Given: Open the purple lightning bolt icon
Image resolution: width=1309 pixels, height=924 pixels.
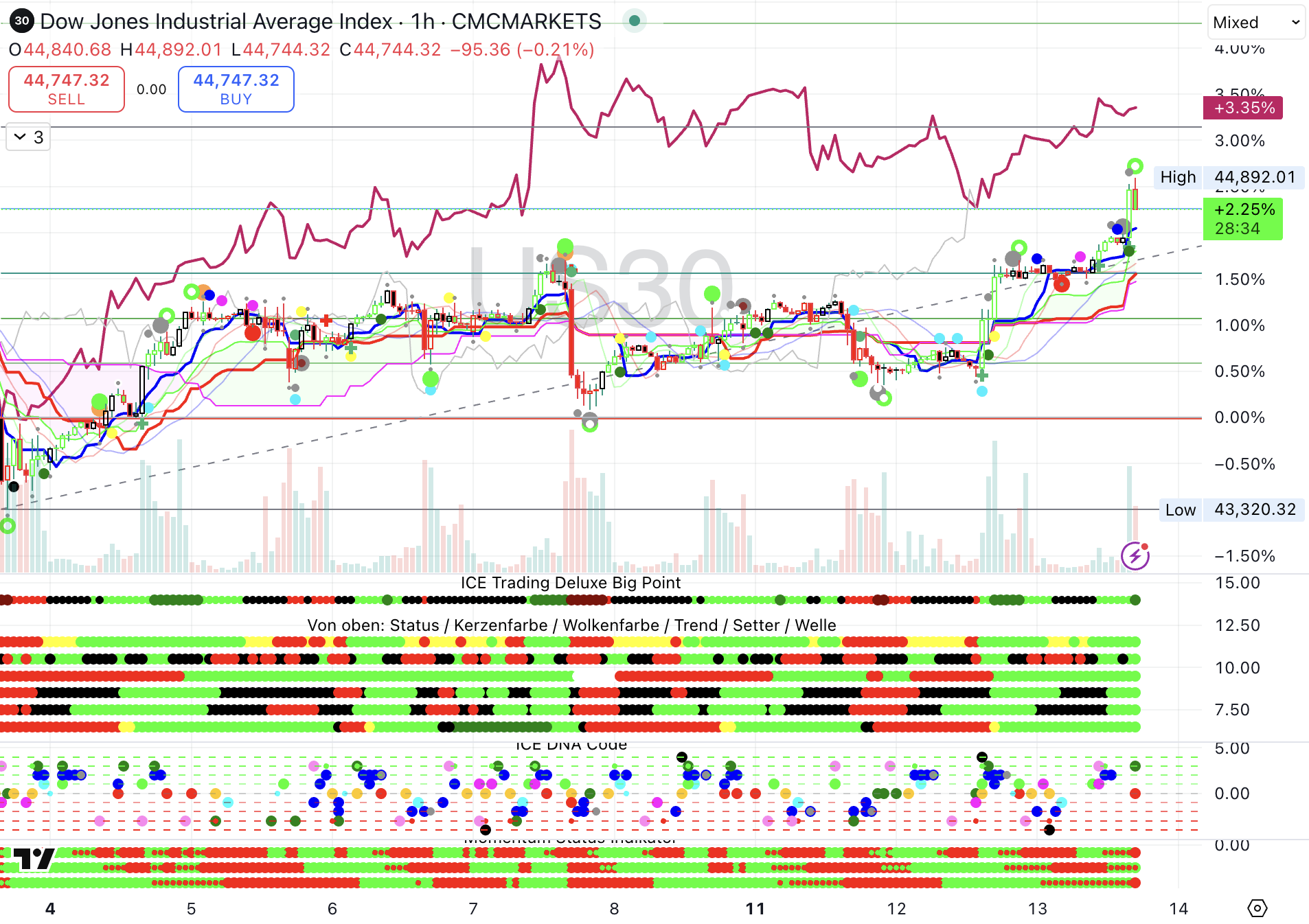Looking at the screenshot, I should tap(1135, 555).
